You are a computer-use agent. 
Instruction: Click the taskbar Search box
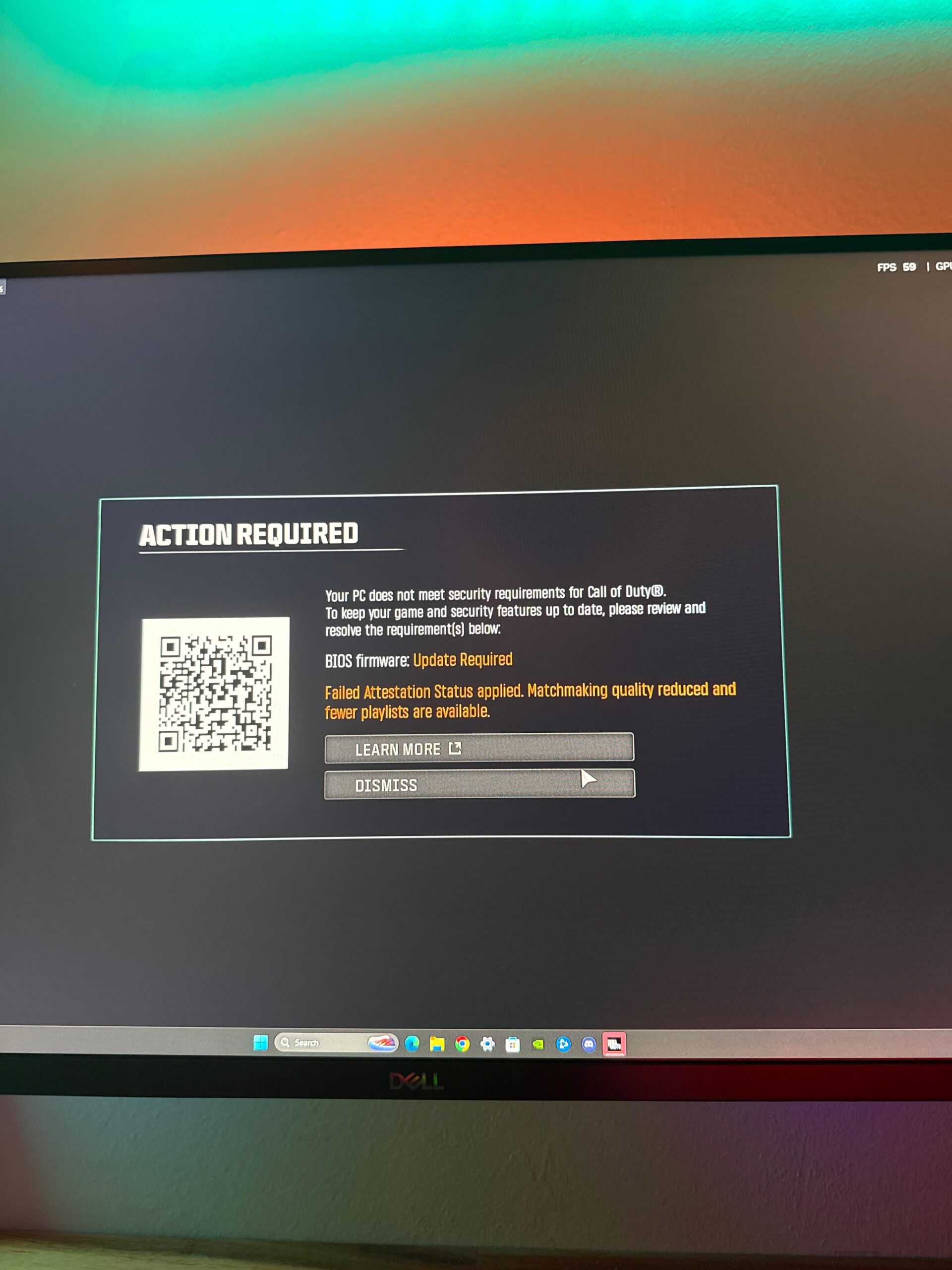(336, 1043)
